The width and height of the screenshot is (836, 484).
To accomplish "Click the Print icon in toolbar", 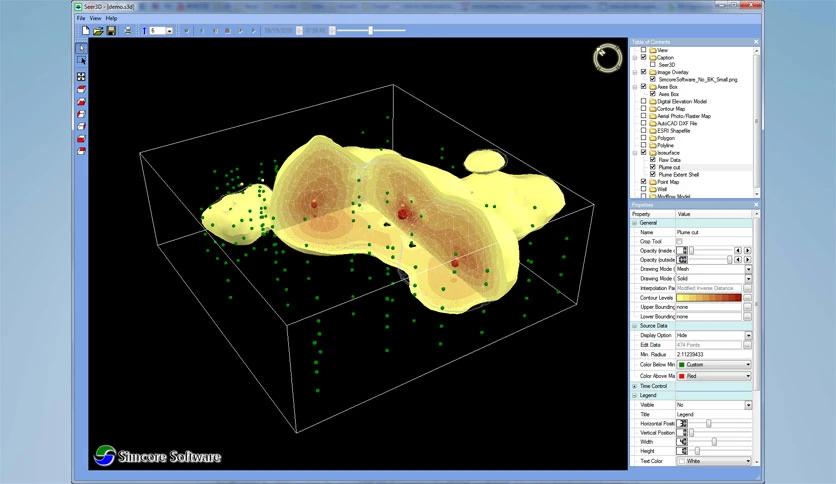I will [x=125, y=31].
